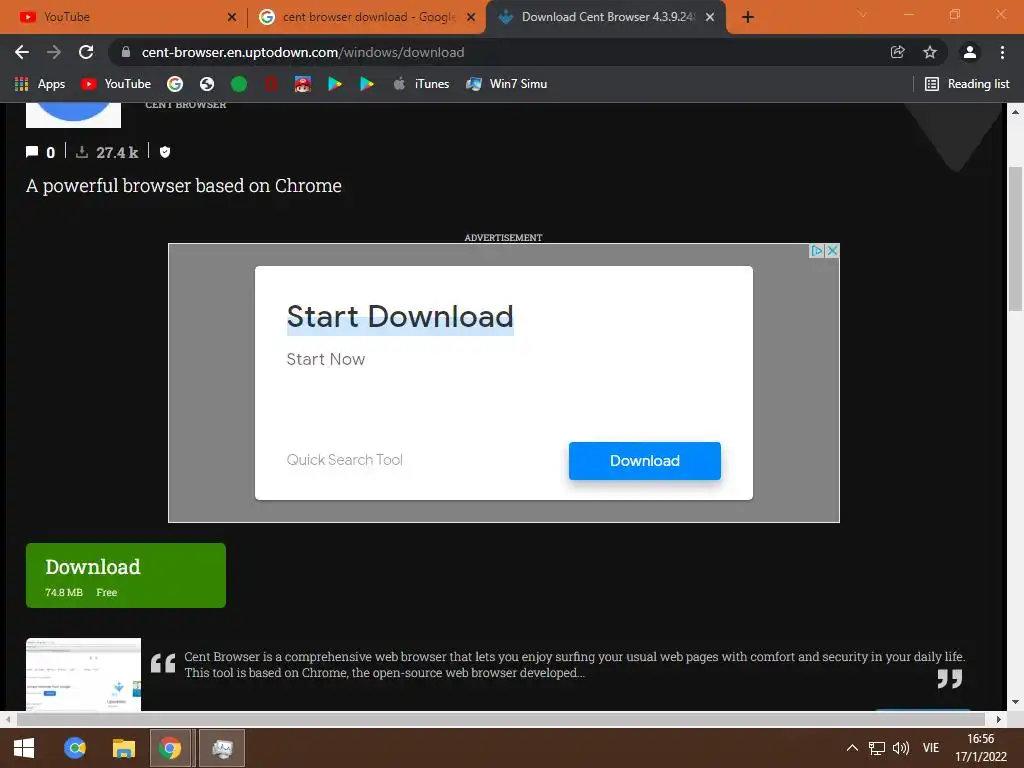This screenshot has width=1024, height=768.
Task: Open the iTunes bookmark
Action: 421,84
